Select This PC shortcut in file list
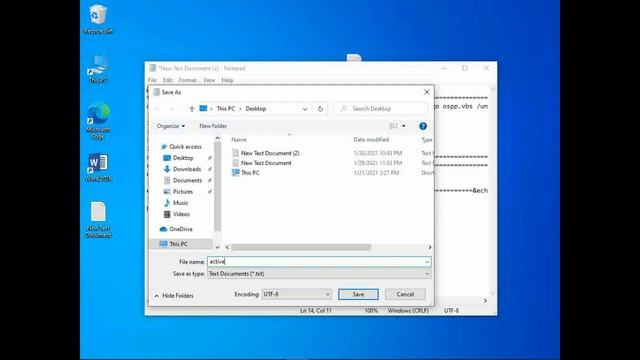 (x=246, y=173)
